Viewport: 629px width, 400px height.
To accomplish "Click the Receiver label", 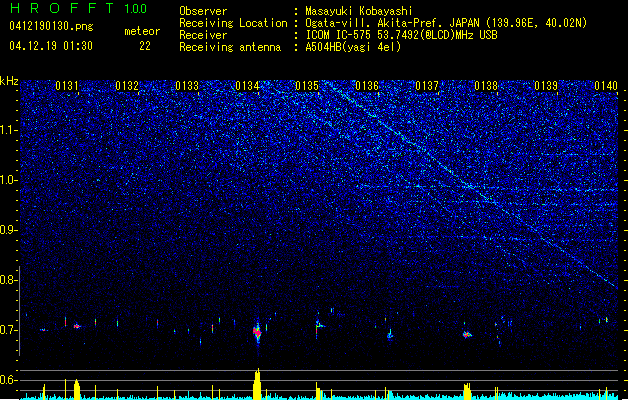I will [203, 35].
